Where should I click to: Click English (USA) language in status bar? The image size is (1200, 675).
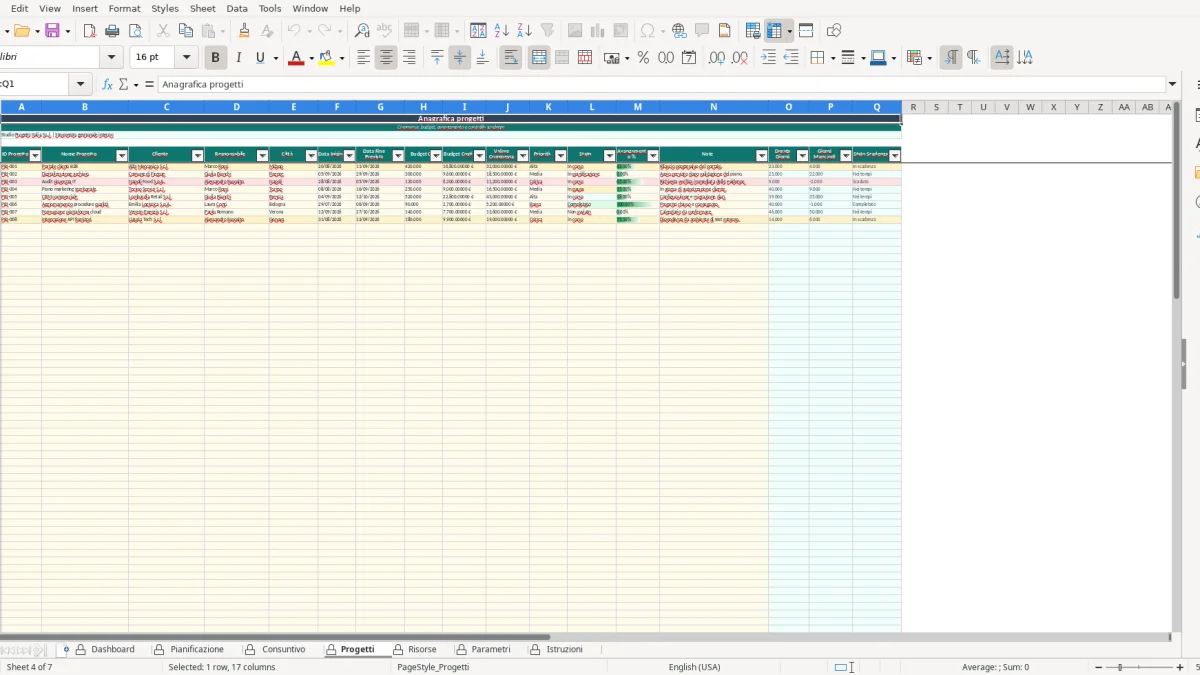click(694, 667)
